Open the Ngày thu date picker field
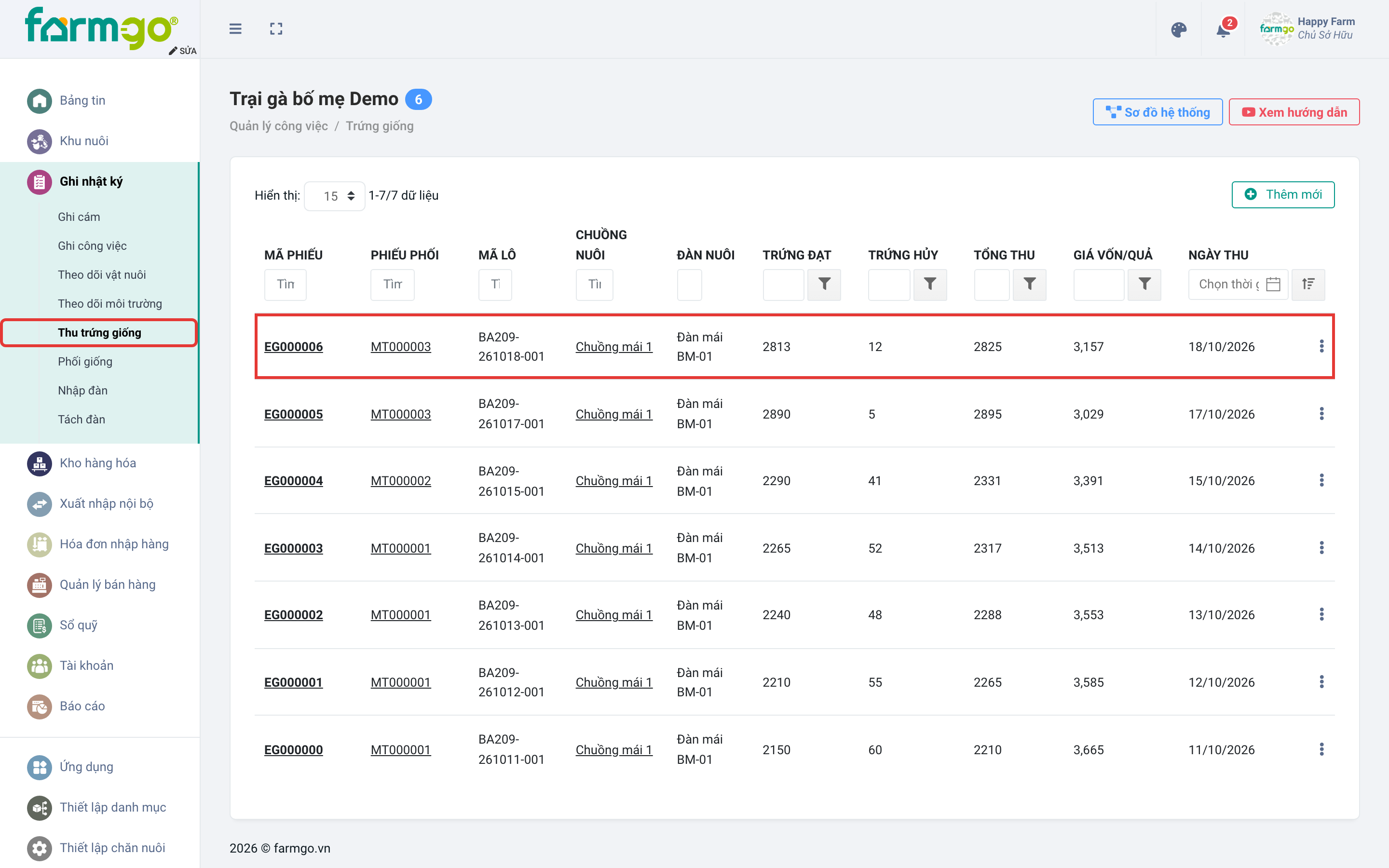This screenshot has height=868, width=1389. [x=1238, y=284]
